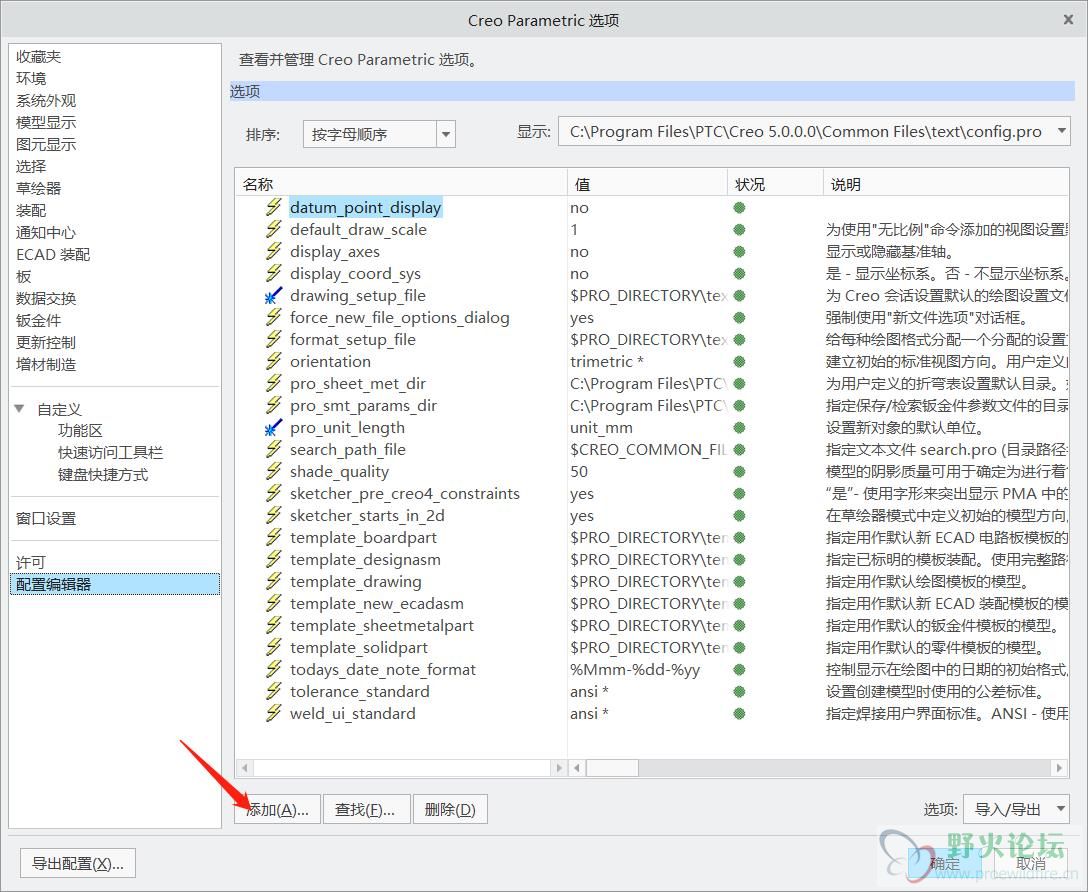Image resolution: width=1088 pixels, height=892 pixels.
Task: Select 环境 in the left panel
Action: click(31, 78)
